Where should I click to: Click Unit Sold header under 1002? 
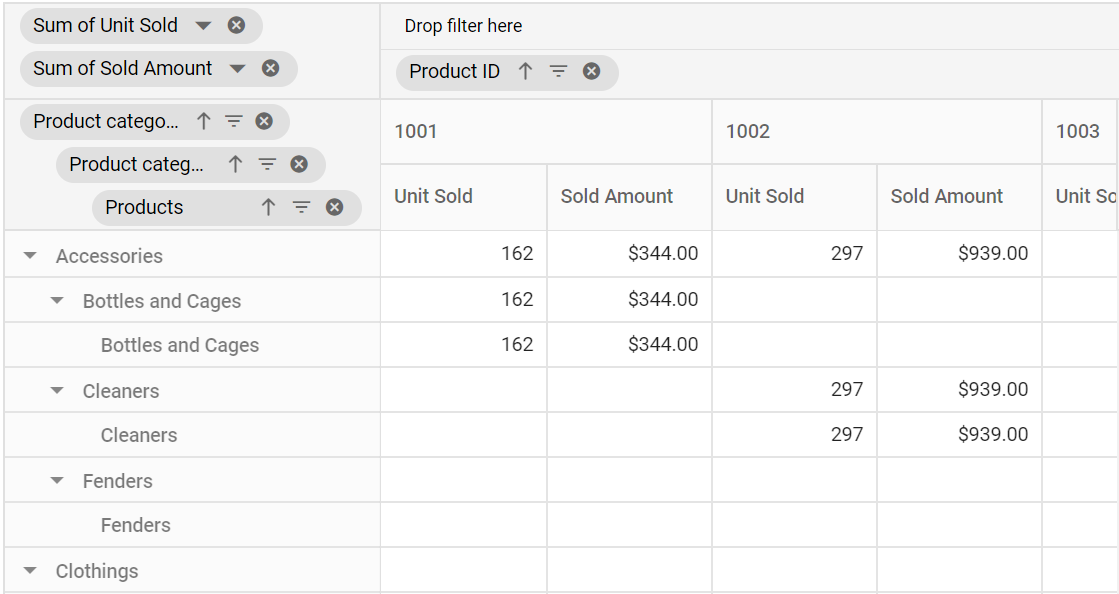pyautogui.click(x=794, y=196)
